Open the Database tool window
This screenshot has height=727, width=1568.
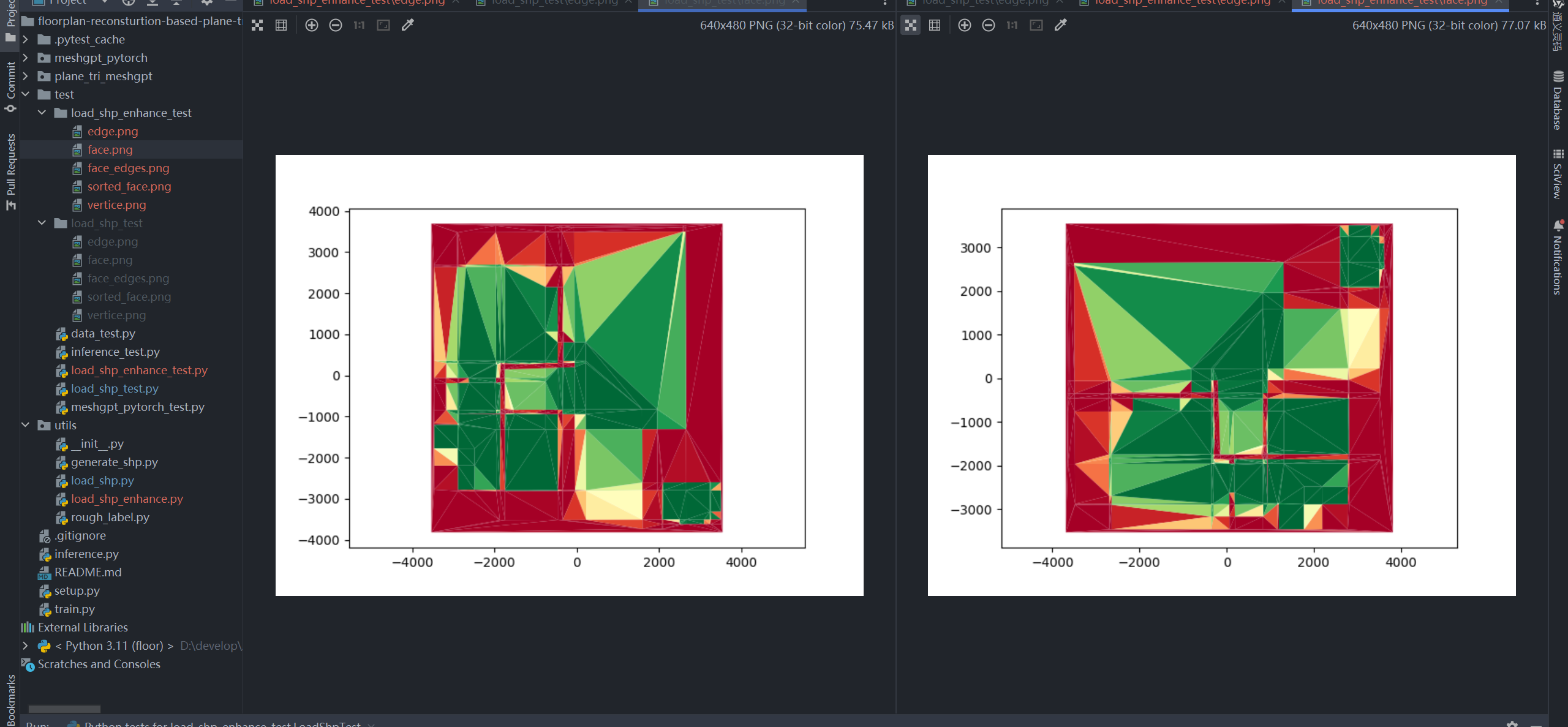coord(1558,101)
